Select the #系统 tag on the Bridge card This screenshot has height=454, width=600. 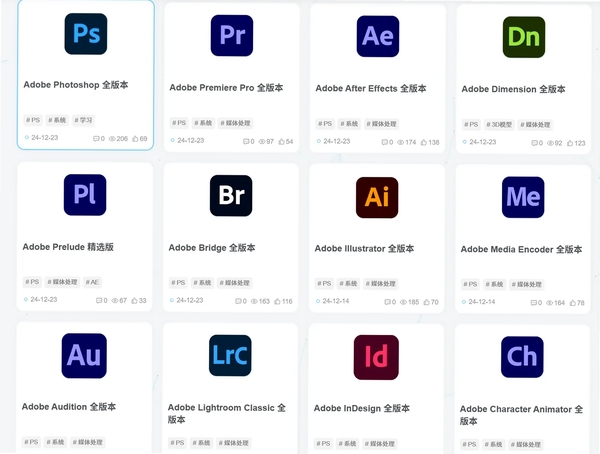click(202, 283)
